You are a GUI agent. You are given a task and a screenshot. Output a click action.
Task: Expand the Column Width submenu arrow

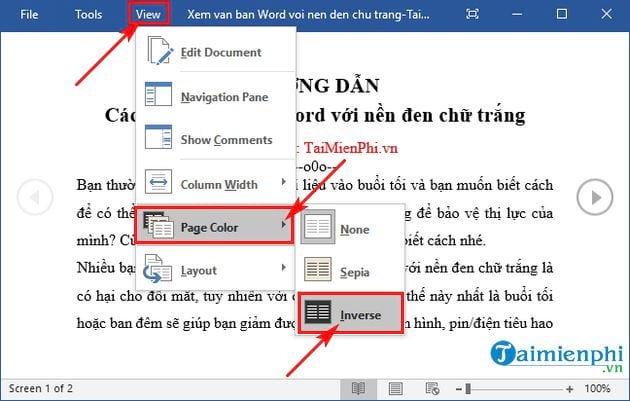284,182
